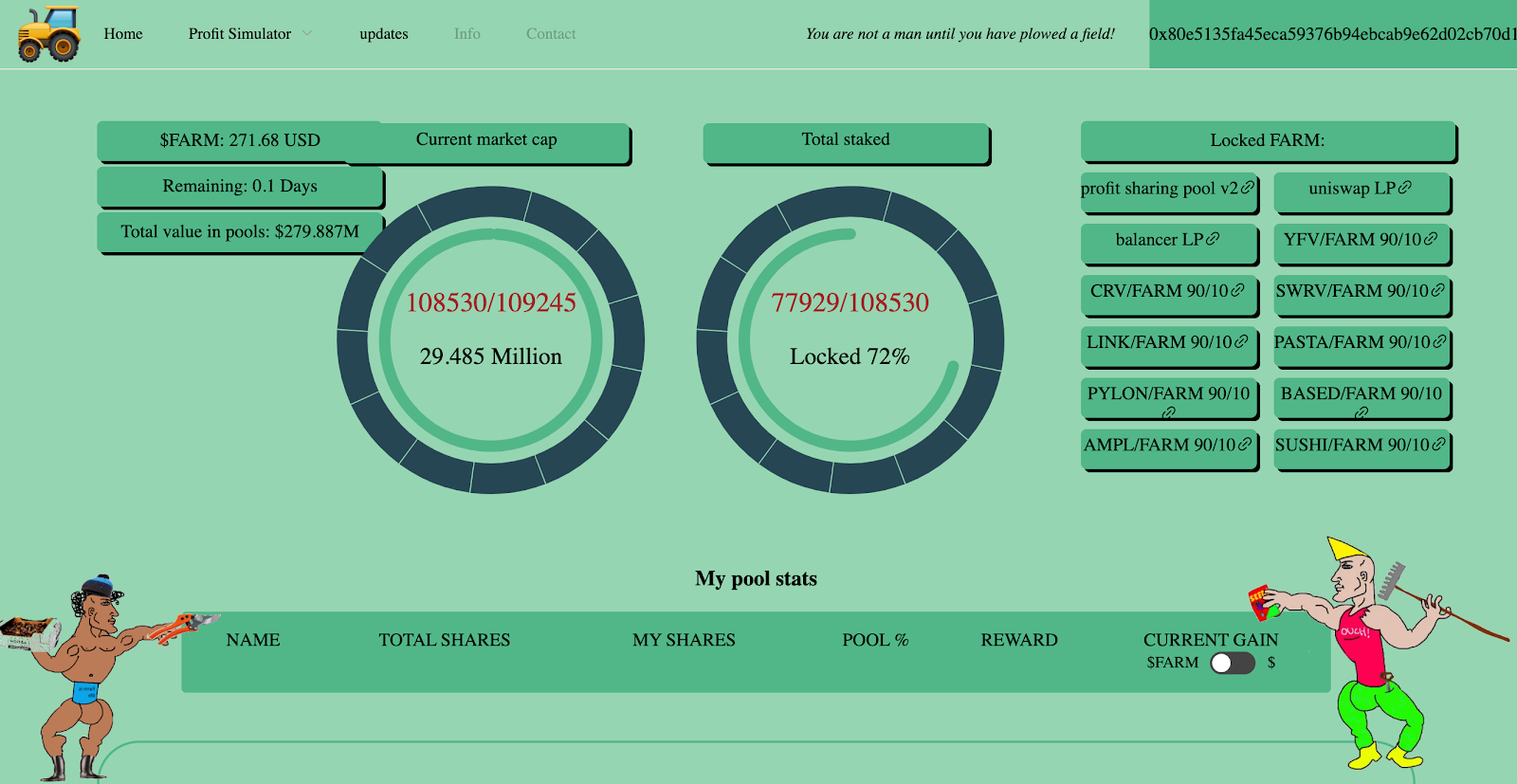This screenshot has width=1517, height=784.
Task: Open link icon under PYLON/FARM 90/10
Action: [1169, 412]
